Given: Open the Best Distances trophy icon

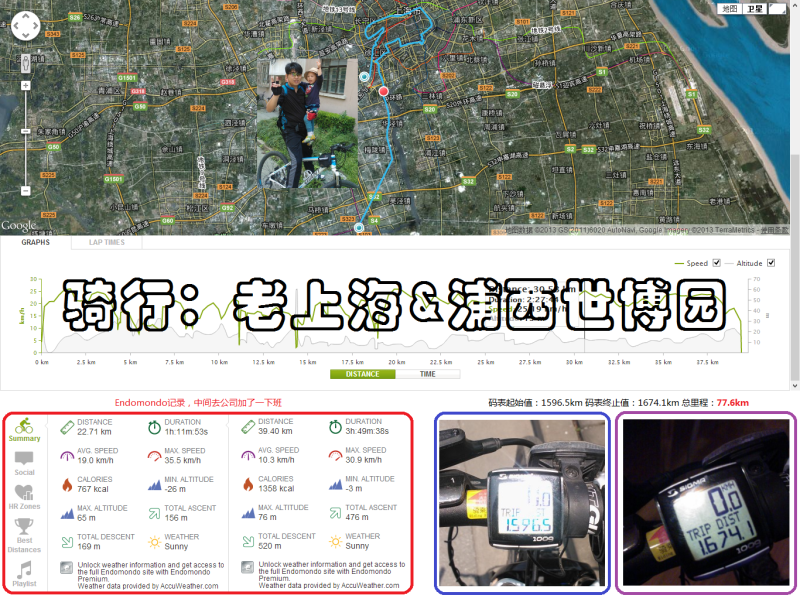Looking at the screenshot, I should (24, 527).
